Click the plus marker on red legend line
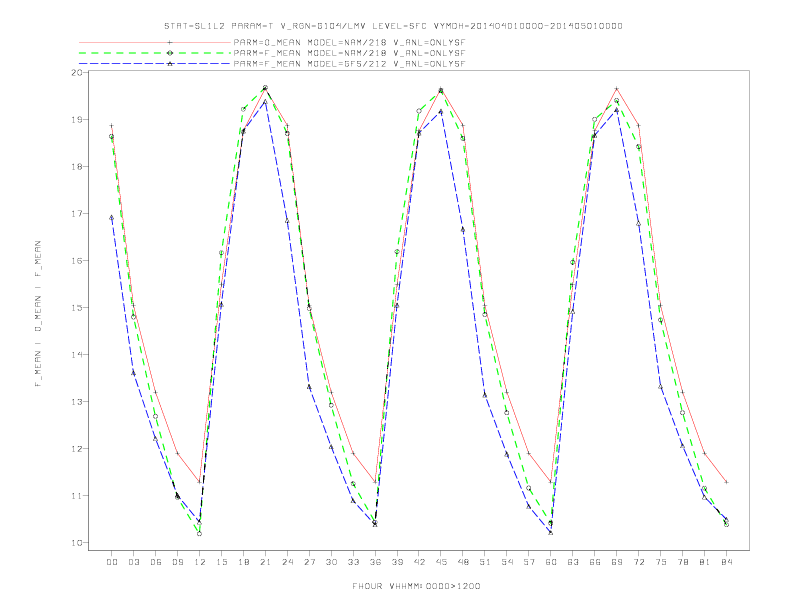This screenshot has width=792, height=612. pos(170,42)
